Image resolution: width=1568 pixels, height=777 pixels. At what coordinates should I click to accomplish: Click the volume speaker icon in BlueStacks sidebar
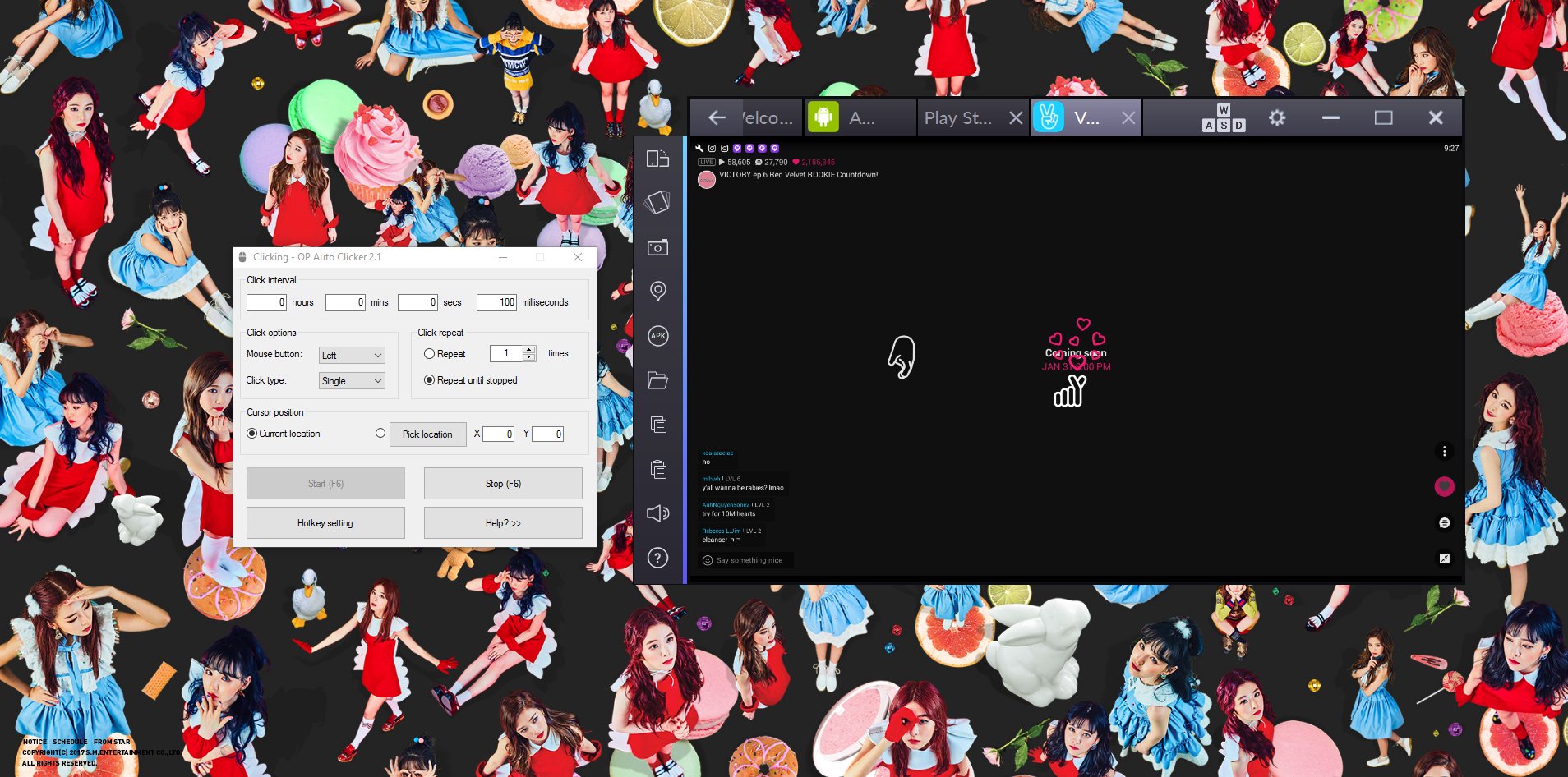coord(657,513)
